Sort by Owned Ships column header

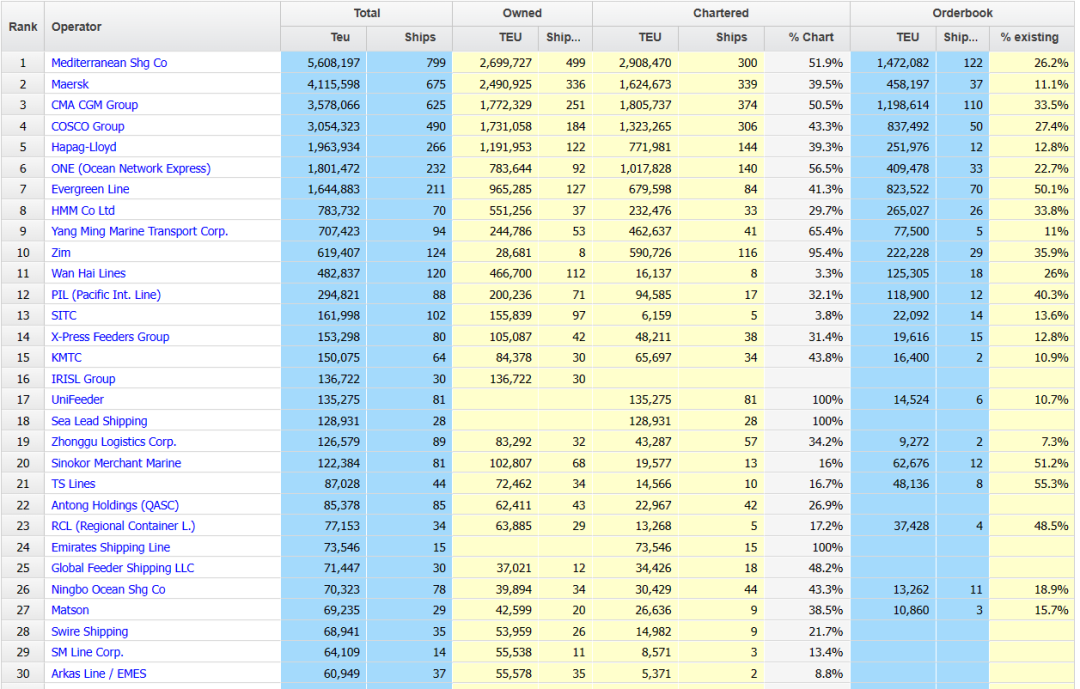pyautogui.click(x=565, y=37)
